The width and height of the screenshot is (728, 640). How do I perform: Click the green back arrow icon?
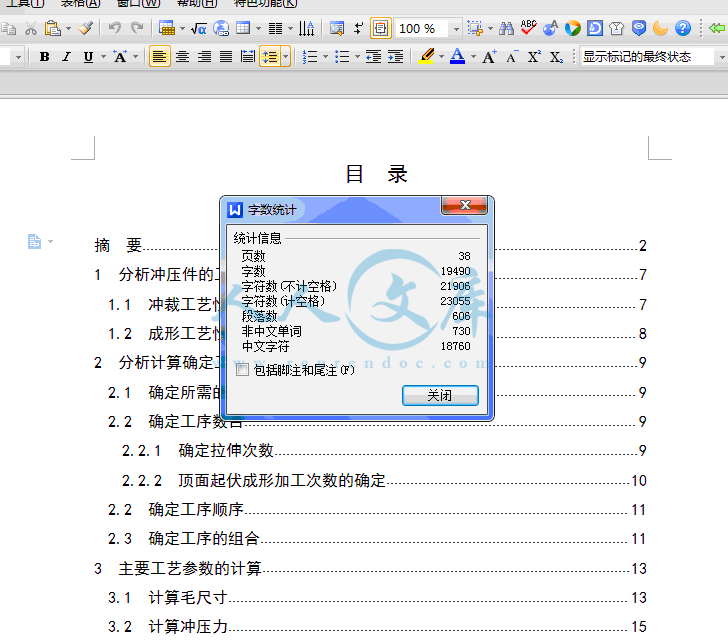(717, 29)
